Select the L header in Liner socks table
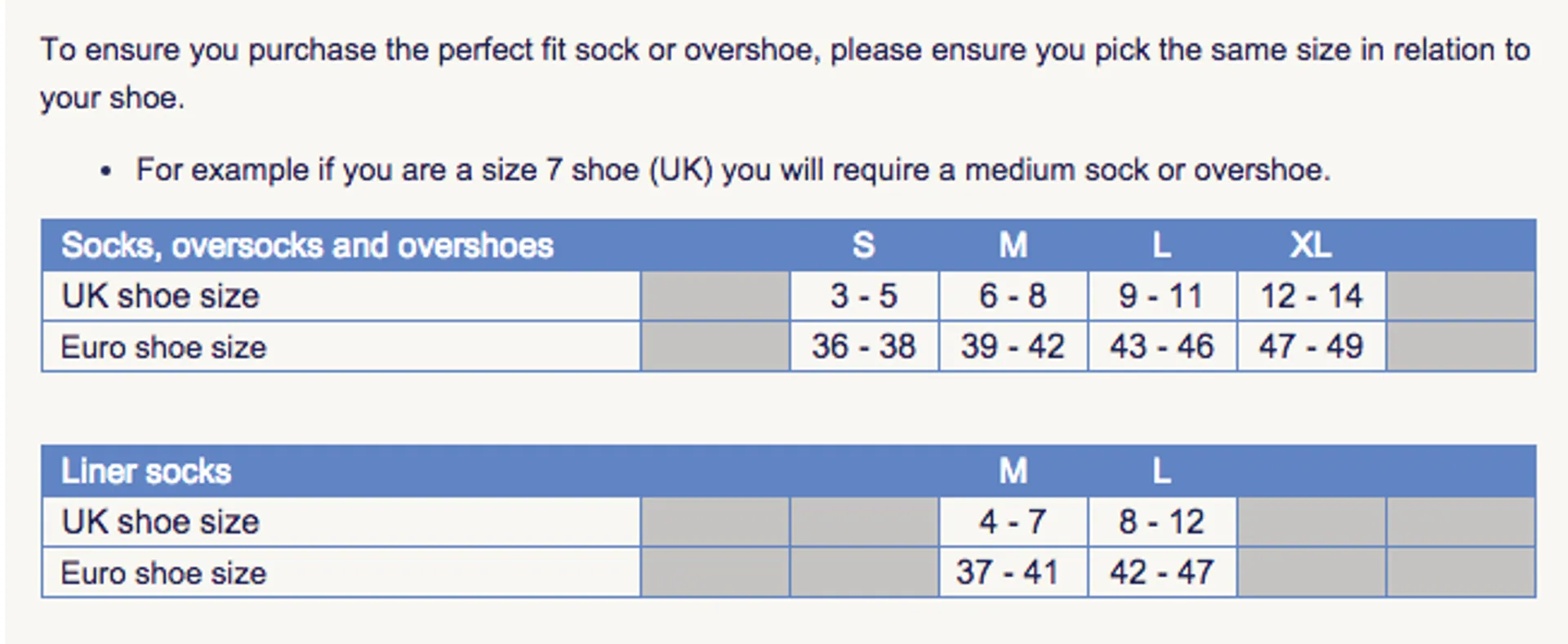The width and height of the screenshot is (1568, 644). 1161,471
